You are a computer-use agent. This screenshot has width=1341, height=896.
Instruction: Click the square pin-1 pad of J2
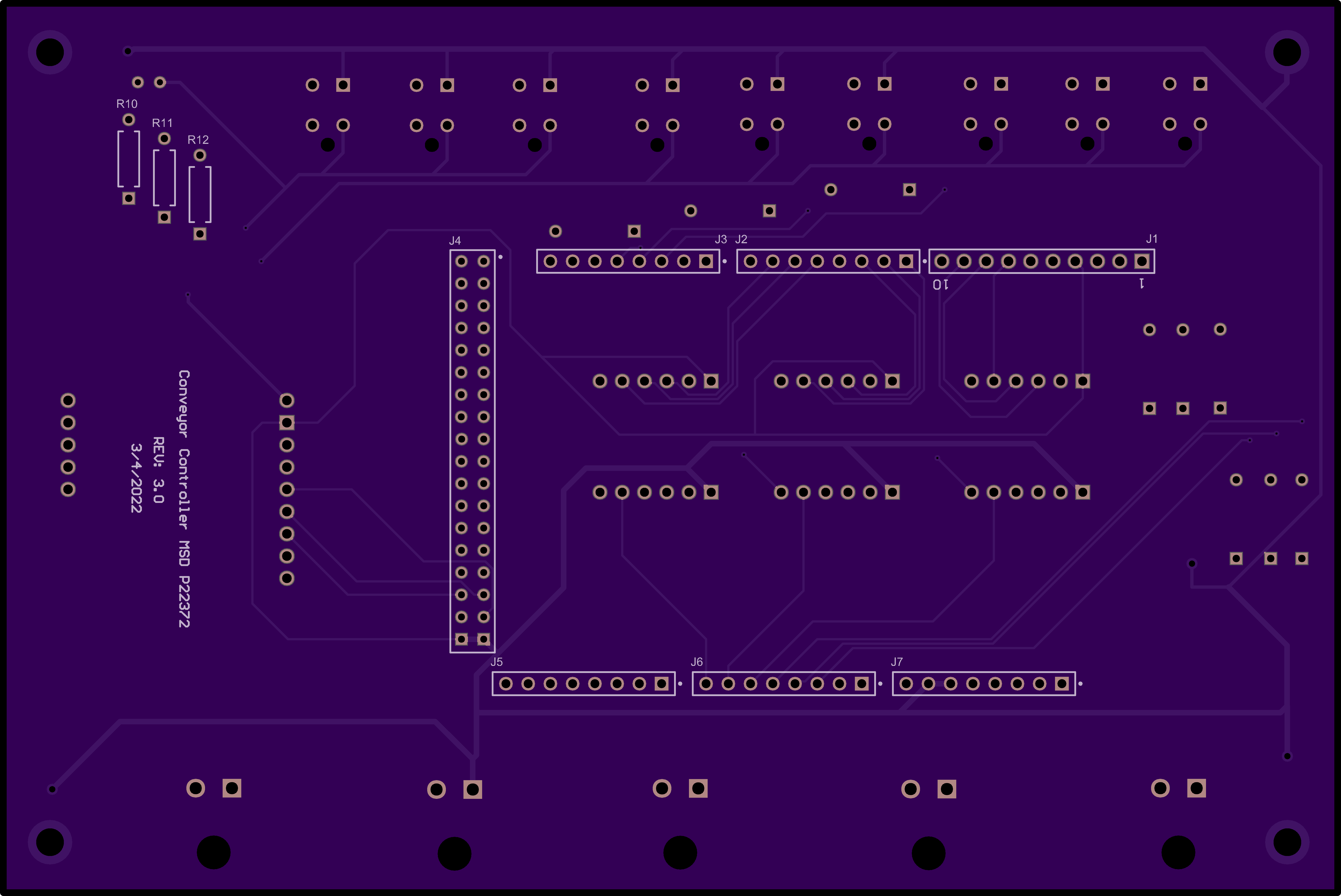click(x=906, y=261)
